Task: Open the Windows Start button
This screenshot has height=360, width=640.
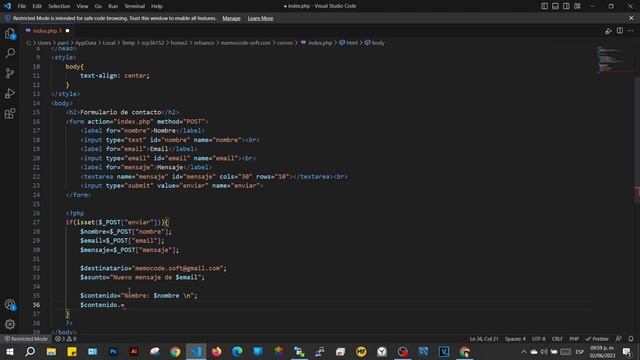Action: click(10, 351)
